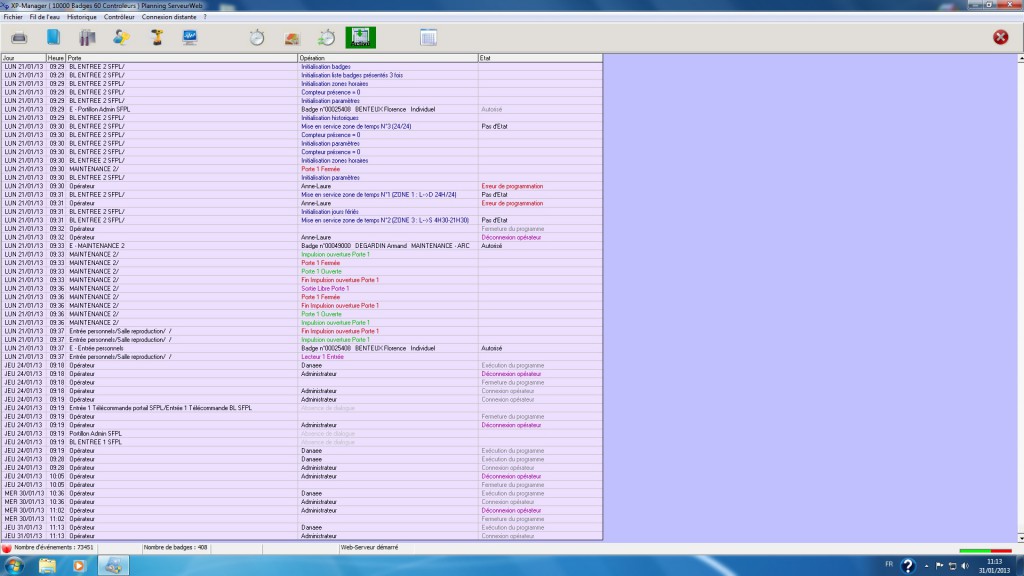Image resolution: width=1024 pixels, height=576 pixels.
Task: Click "Nombre d'événements : 73451" in the status bar
Action: click(54, 548)
